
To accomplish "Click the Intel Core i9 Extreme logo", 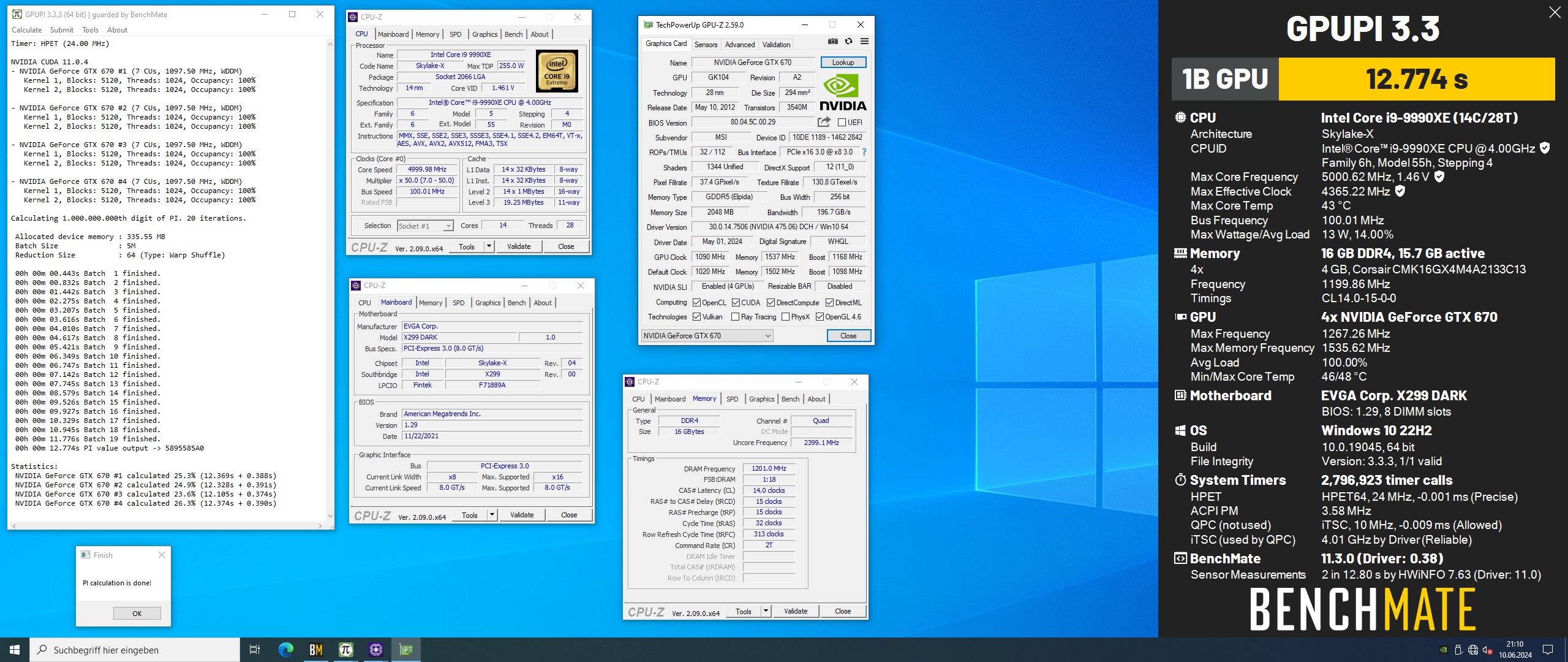I will click(x=557, y=71).
